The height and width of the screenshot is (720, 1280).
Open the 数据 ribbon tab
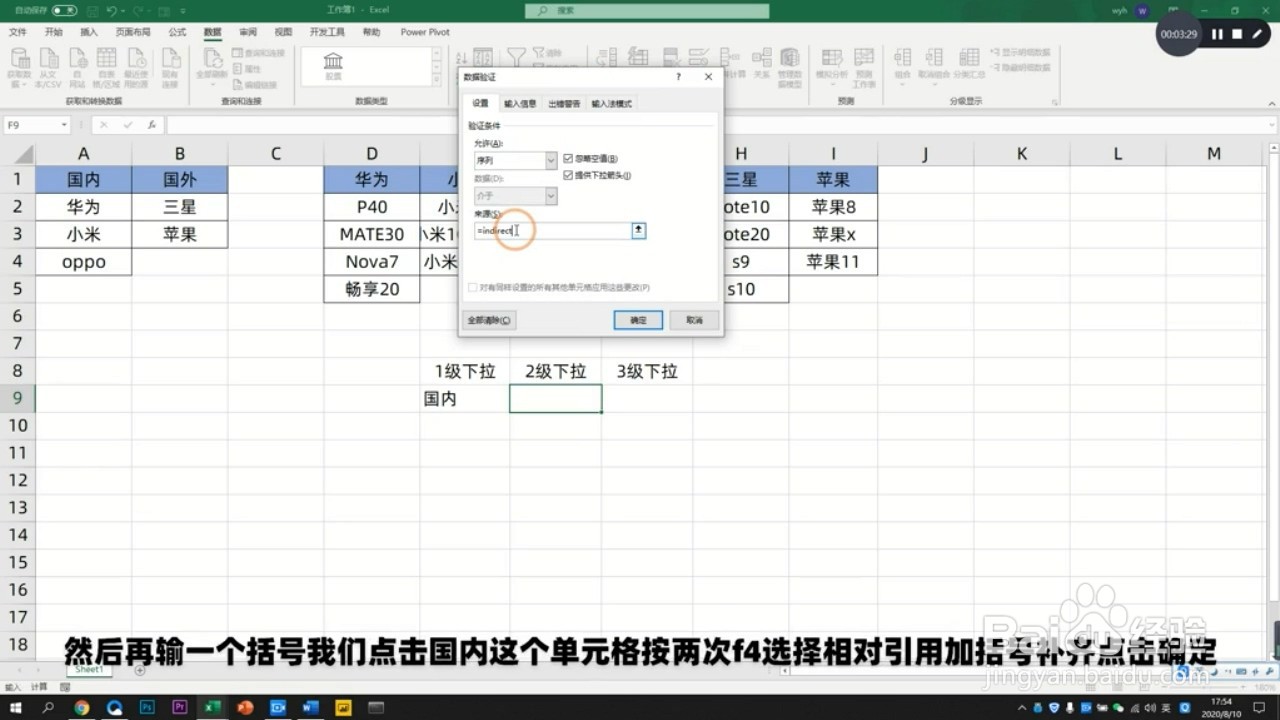click(x=212, y=32)
